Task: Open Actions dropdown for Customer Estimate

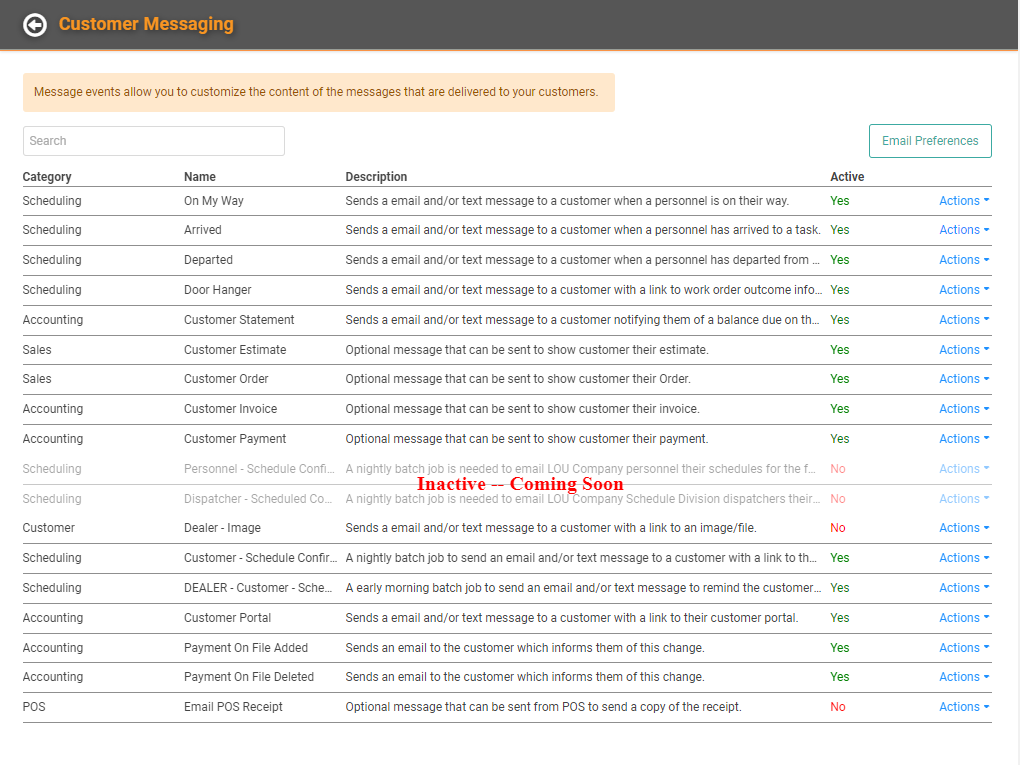Action: [x=964, y=350]
